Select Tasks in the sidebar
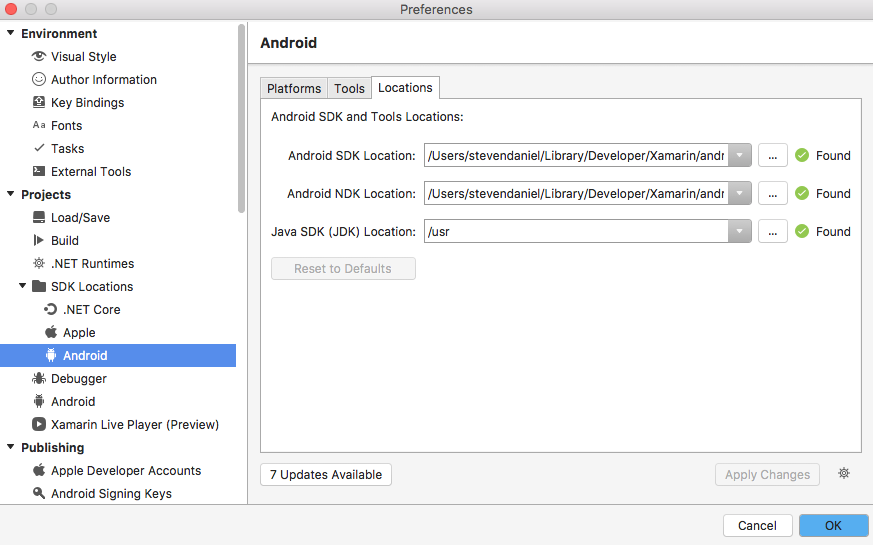 [x=67, y=148]
